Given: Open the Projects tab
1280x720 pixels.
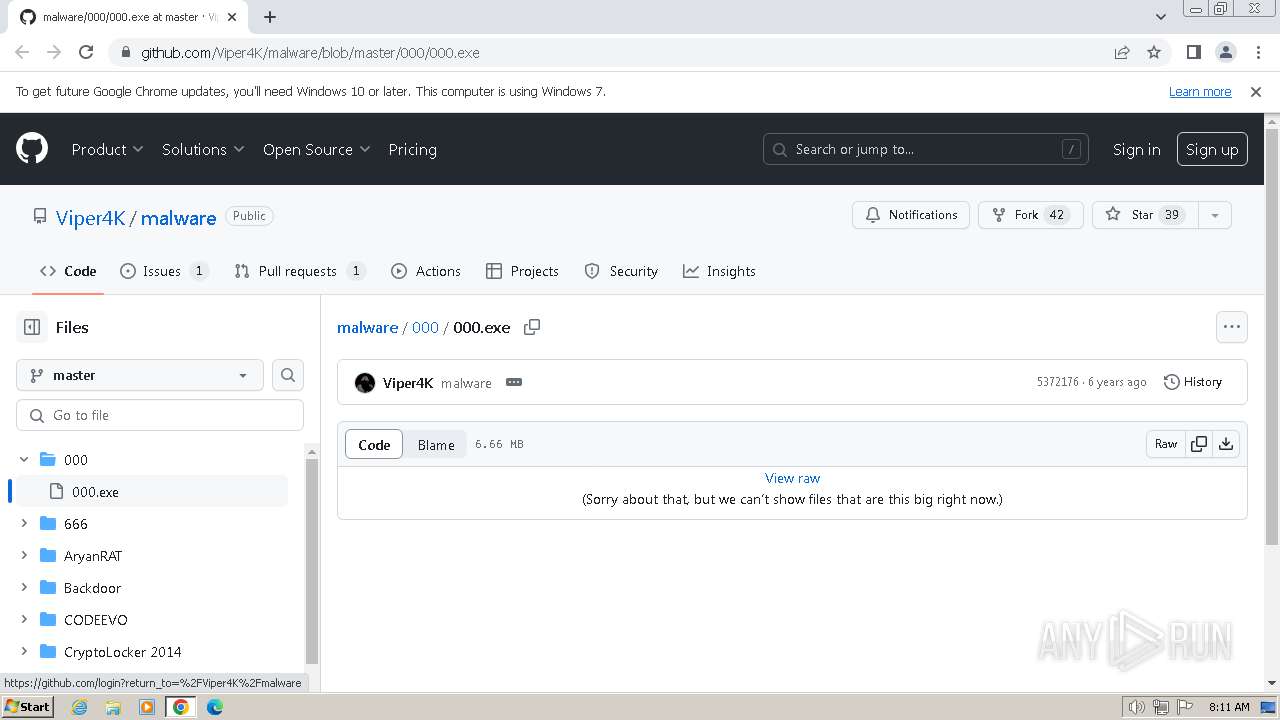Looking at the screenshot, I should 522,271.
